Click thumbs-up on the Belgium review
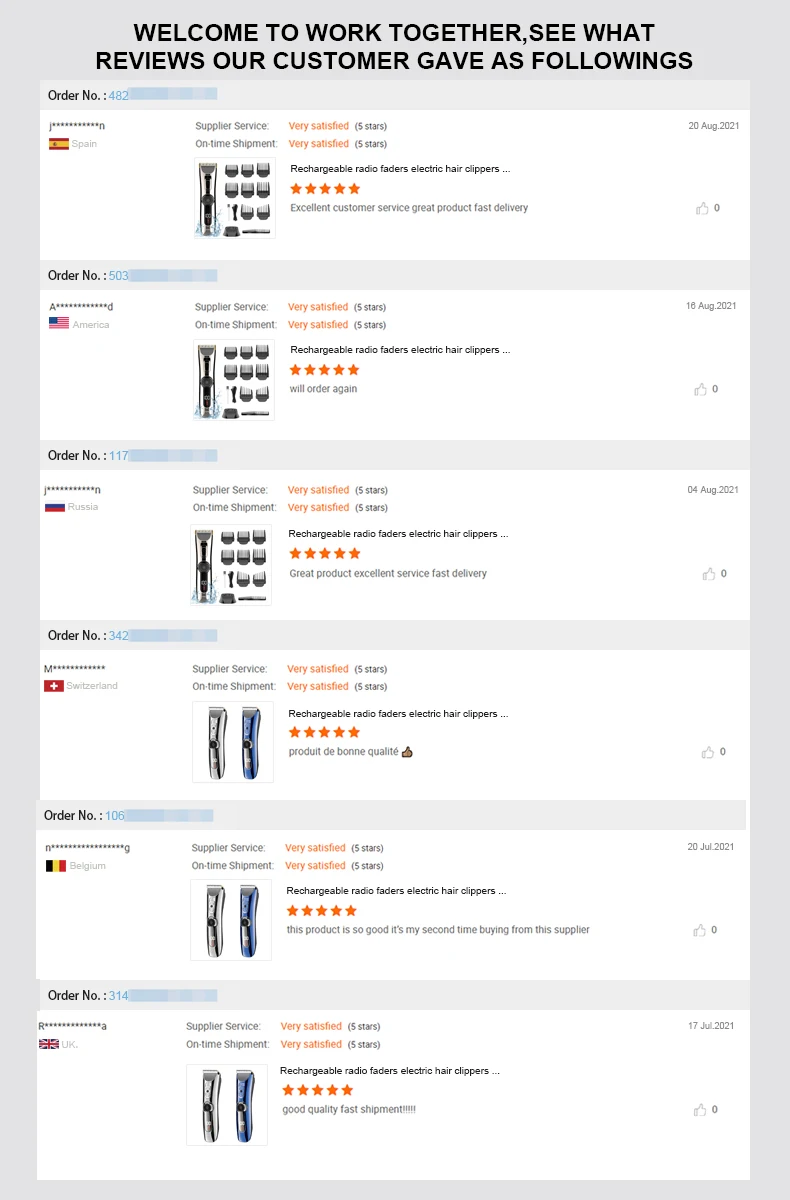This screenshot has height=1200, width=790. pyautogui.click(x=700, y=930)
